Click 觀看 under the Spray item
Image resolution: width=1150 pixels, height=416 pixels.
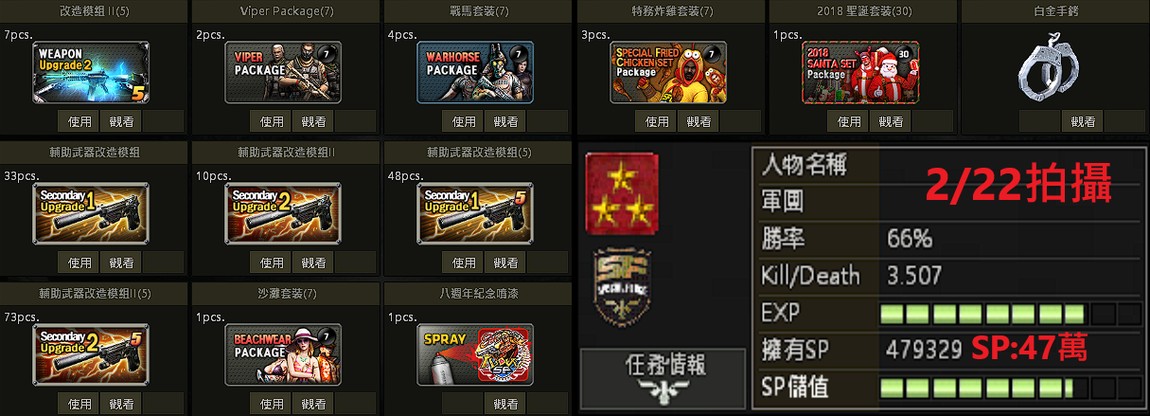(x=506, y=404)
